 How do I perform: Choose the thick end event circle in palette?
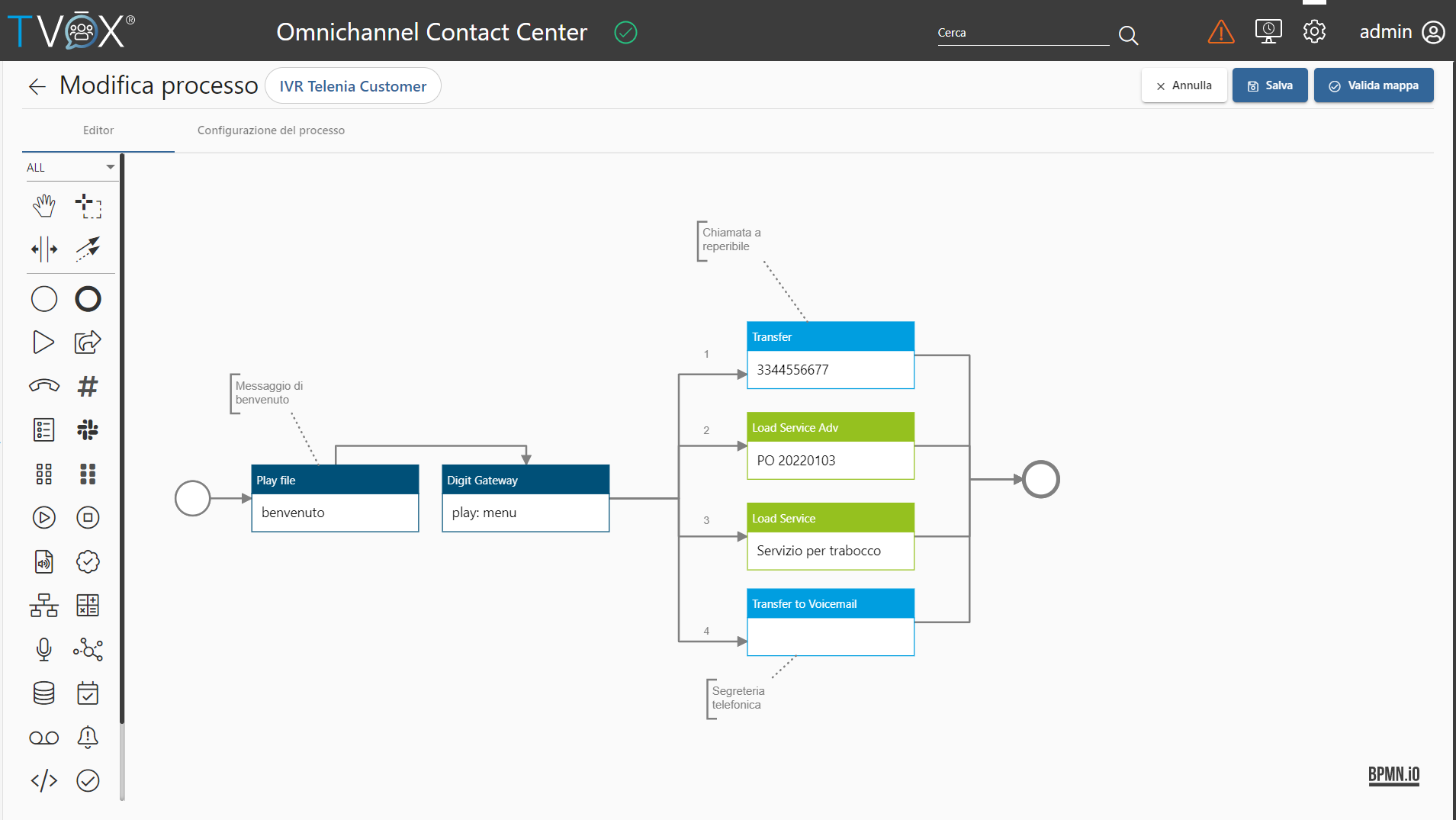tap(88, 299)
